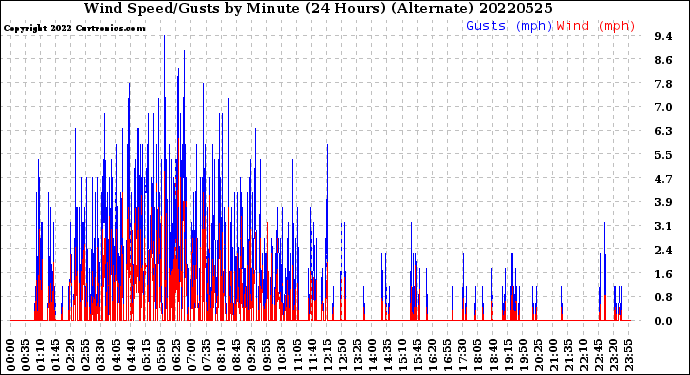Click the 15:45 time axis label
The height and width of the screenshot is (375, 690).
pos(417,355)
